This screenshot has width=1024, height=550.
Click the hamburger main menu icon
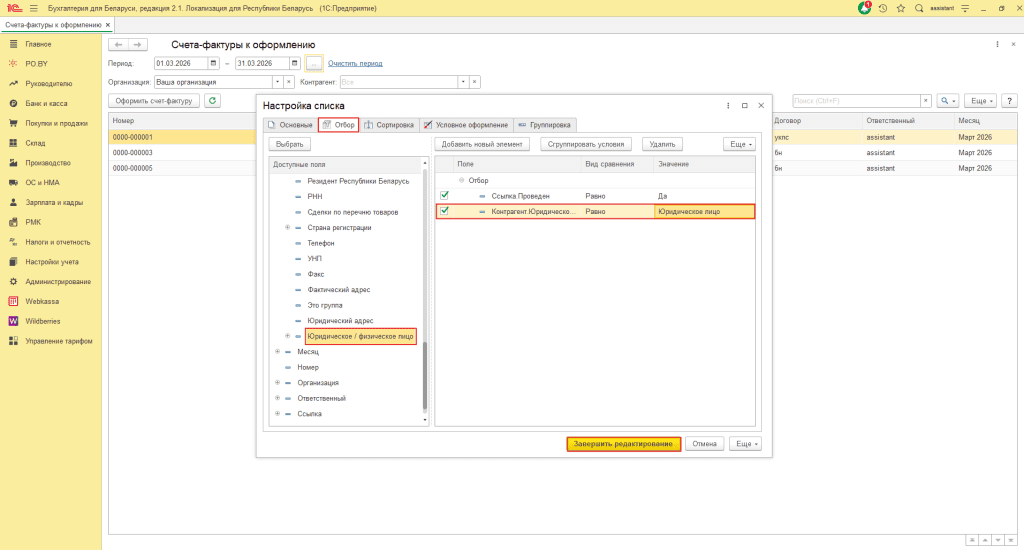click(x=33, y=8)
